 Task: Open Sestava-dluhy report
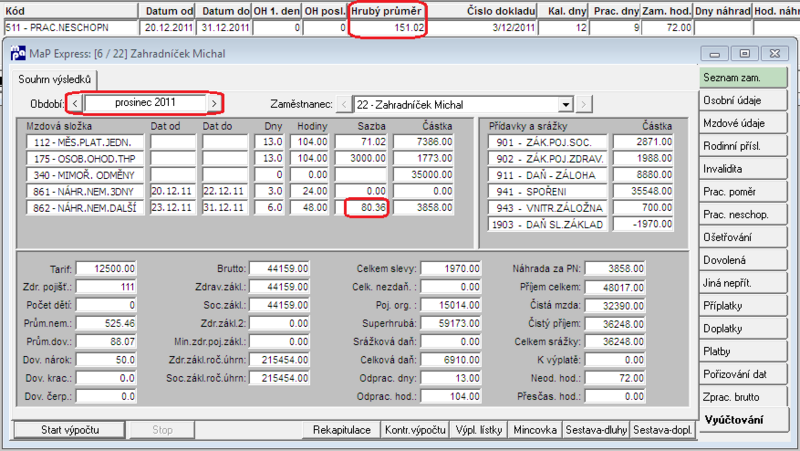click(596, 430)
